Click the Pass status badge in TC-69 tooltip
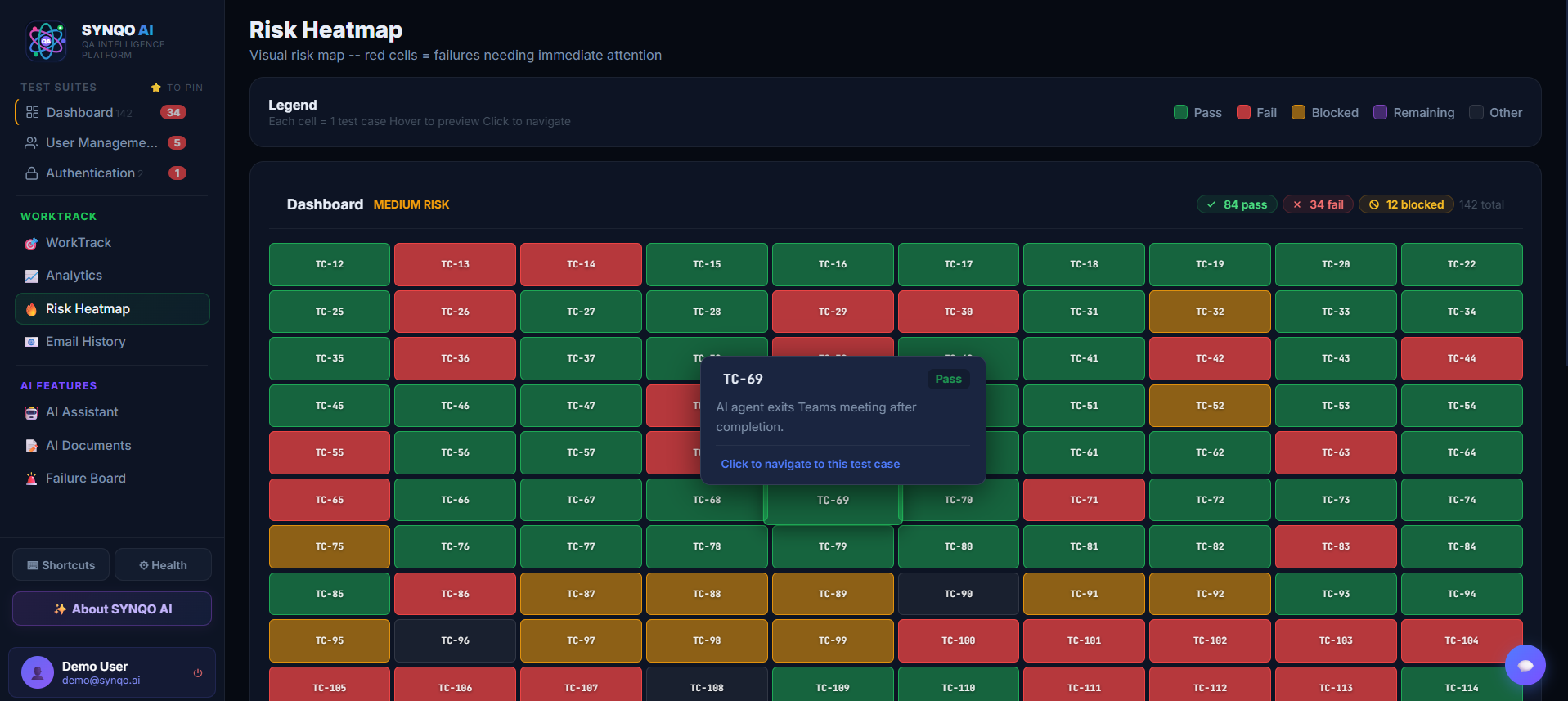This screenshot has height=701, width=1568. point(948,379)
